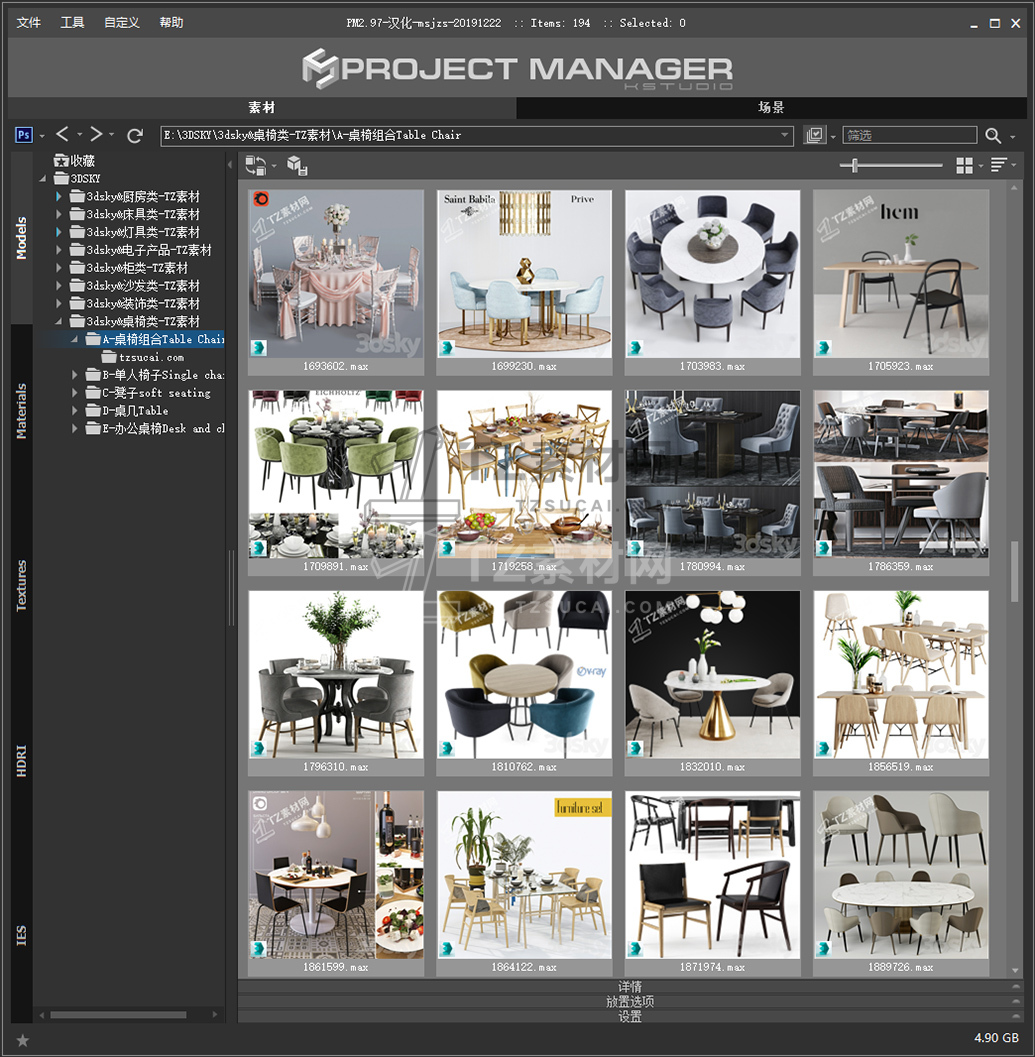
Task: Refresh the current folder listing
Action: pos(135,135)
